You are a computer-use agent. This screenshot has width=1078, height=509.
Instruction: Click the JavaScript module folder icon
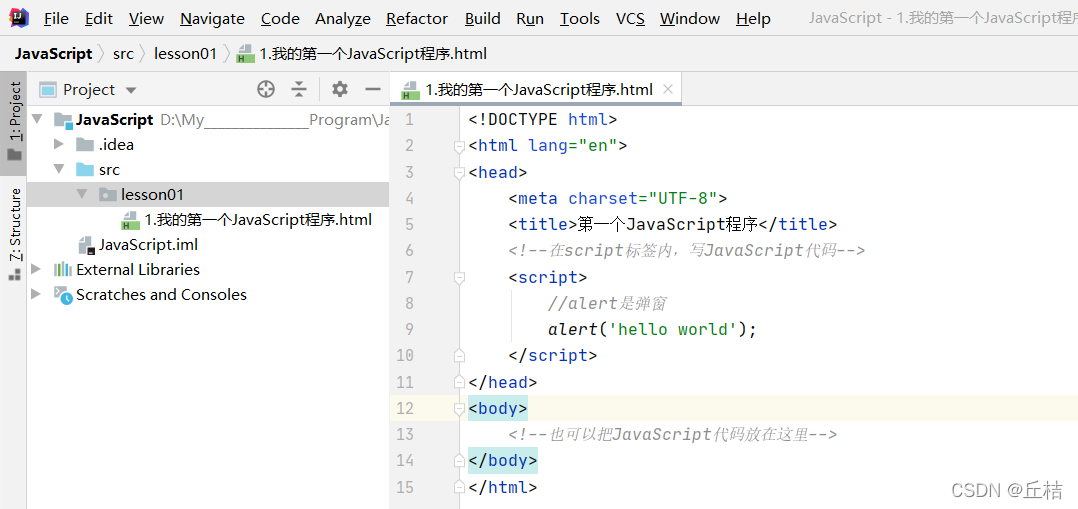tap(63, 120)
